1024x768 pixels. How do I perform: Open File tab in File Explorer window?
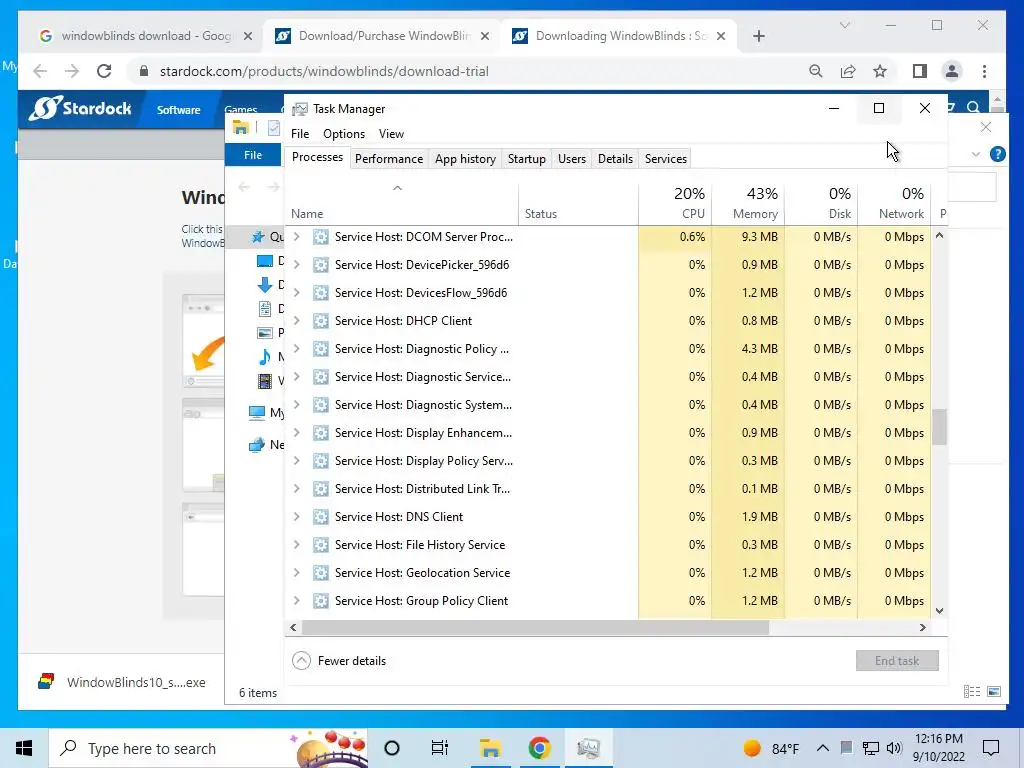253,155
